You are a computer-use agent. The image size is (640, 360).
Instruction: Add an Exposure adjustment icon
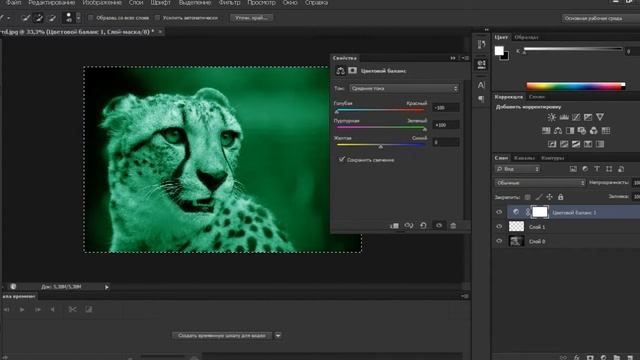[588, 117]
